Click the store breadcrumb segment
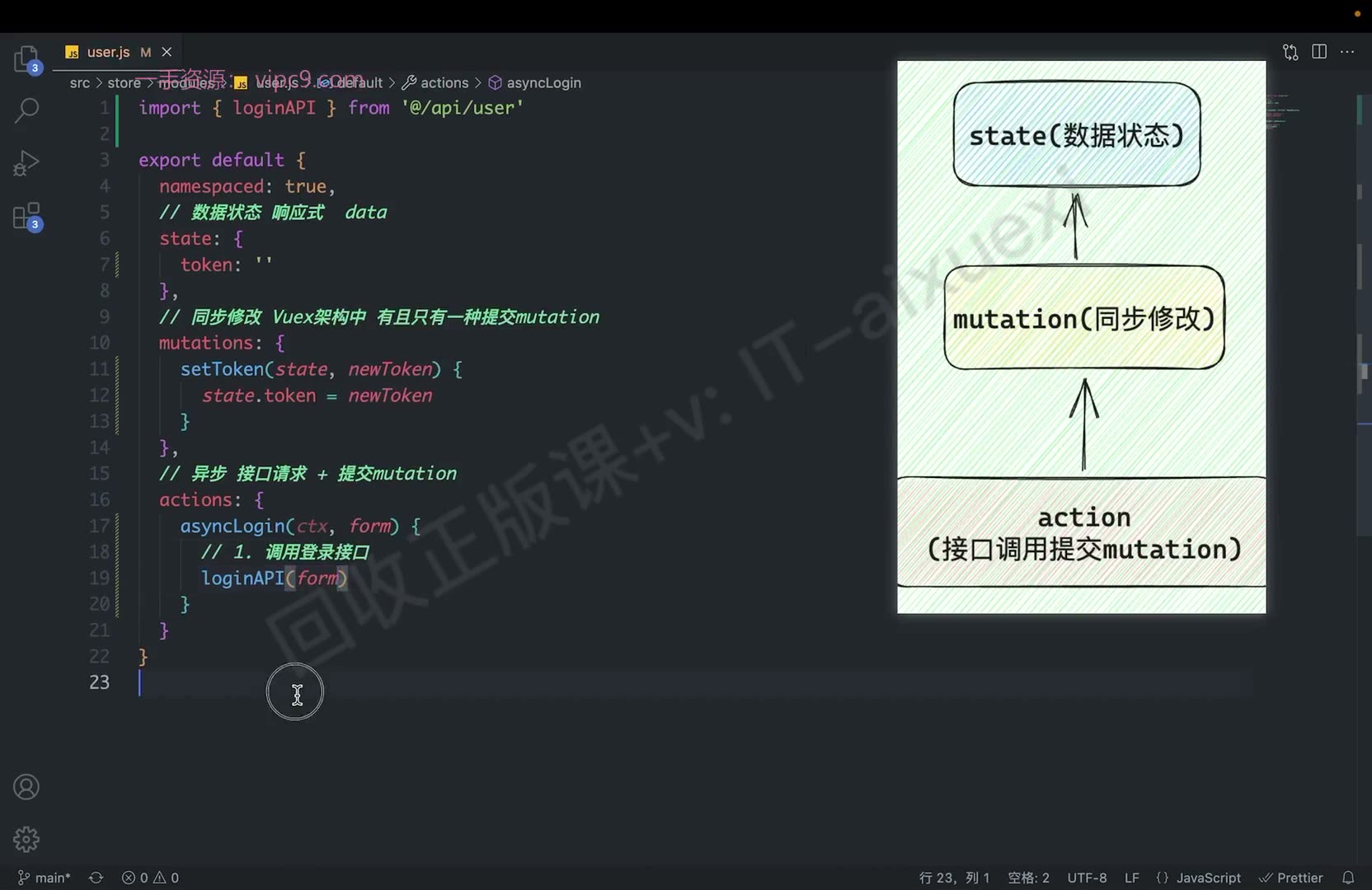 click(x=124, y=82)
